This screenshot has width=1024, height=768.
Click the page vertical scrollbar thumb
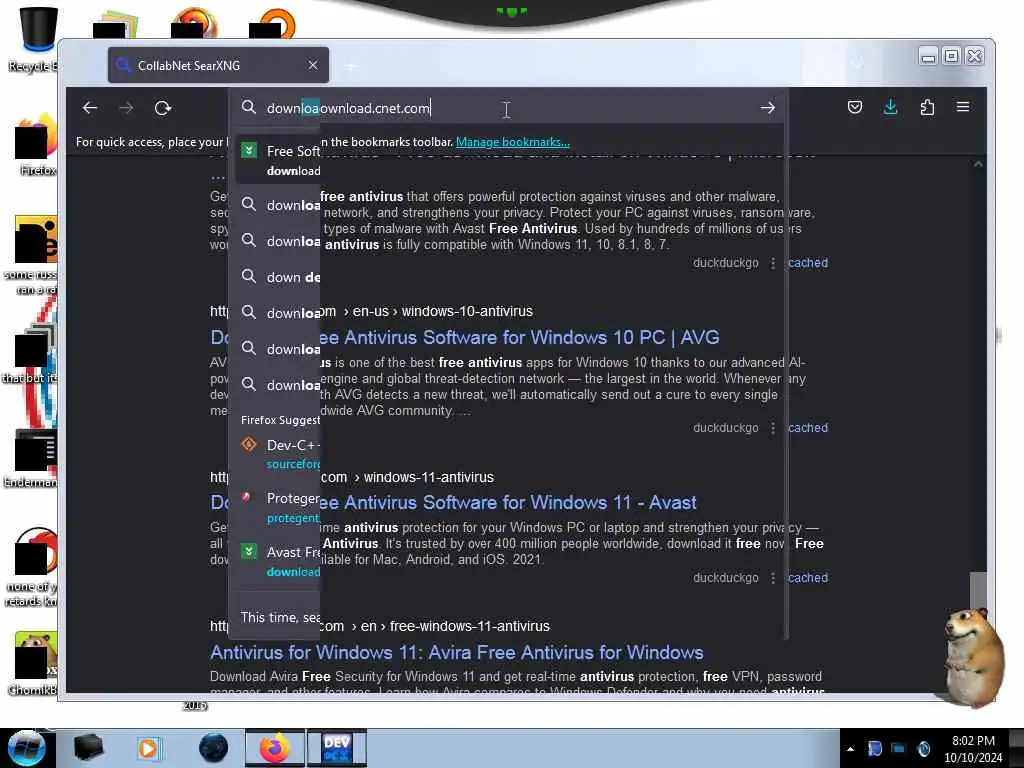pyautogui.click(x=978, y=591)
